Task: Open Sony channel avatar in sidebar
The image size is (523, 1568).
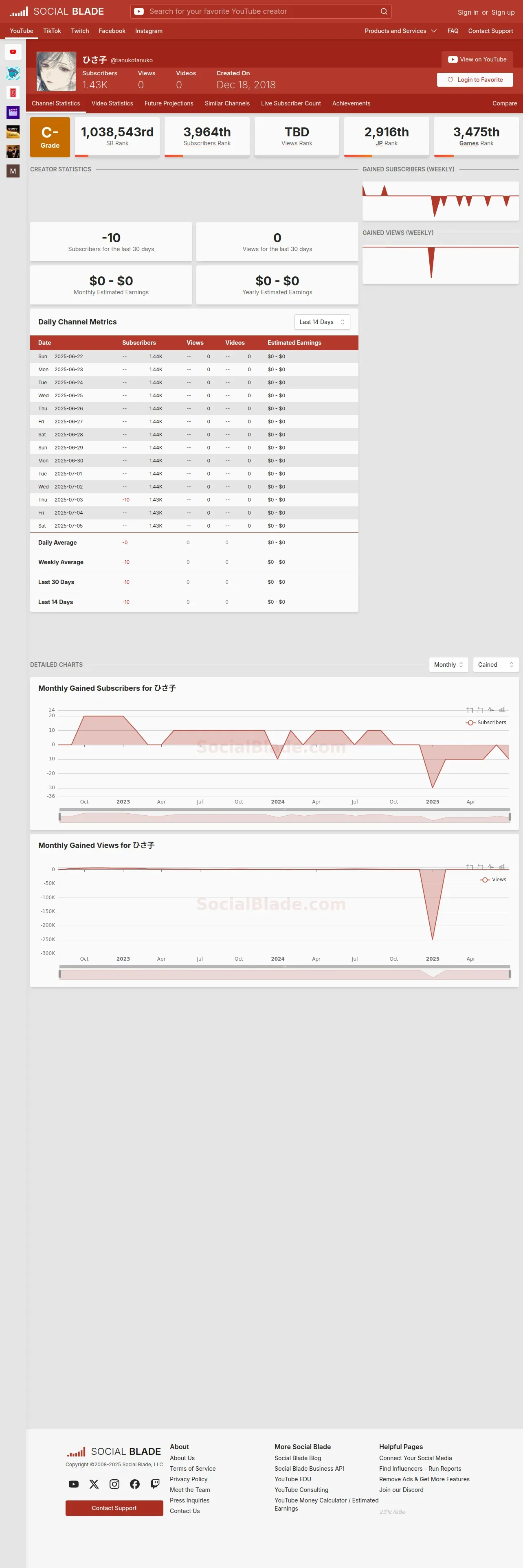Action: click(13, 131)
